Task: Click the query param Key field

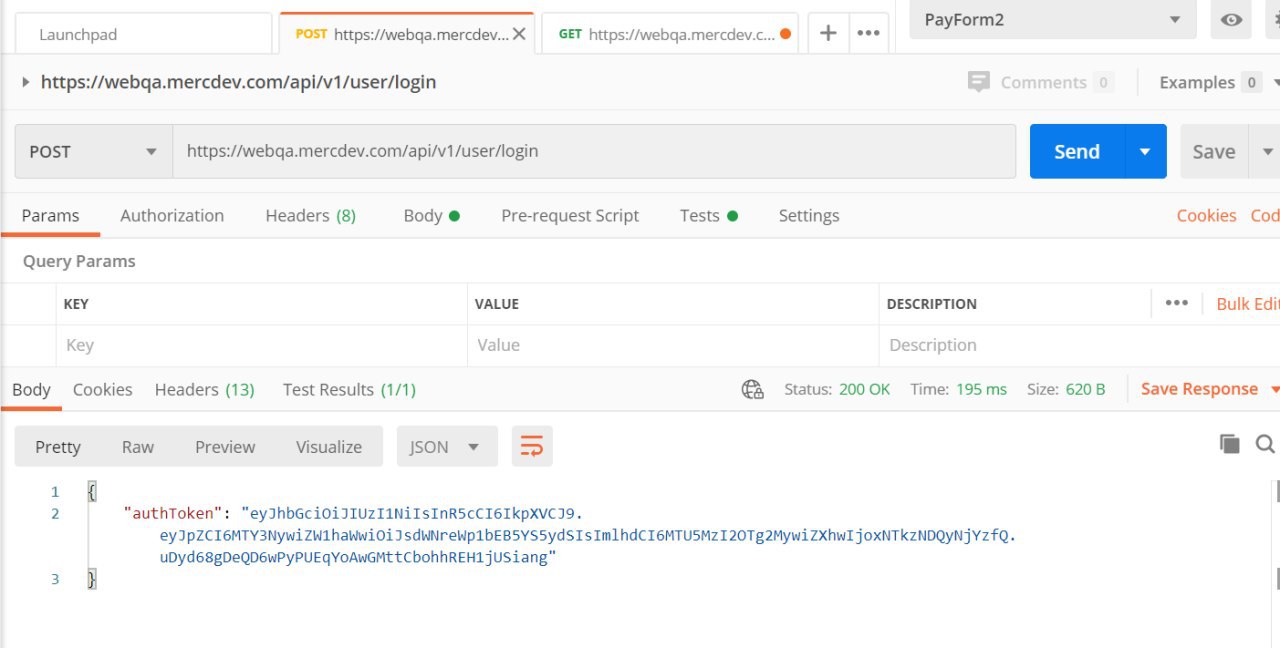Action: (261, 345)
